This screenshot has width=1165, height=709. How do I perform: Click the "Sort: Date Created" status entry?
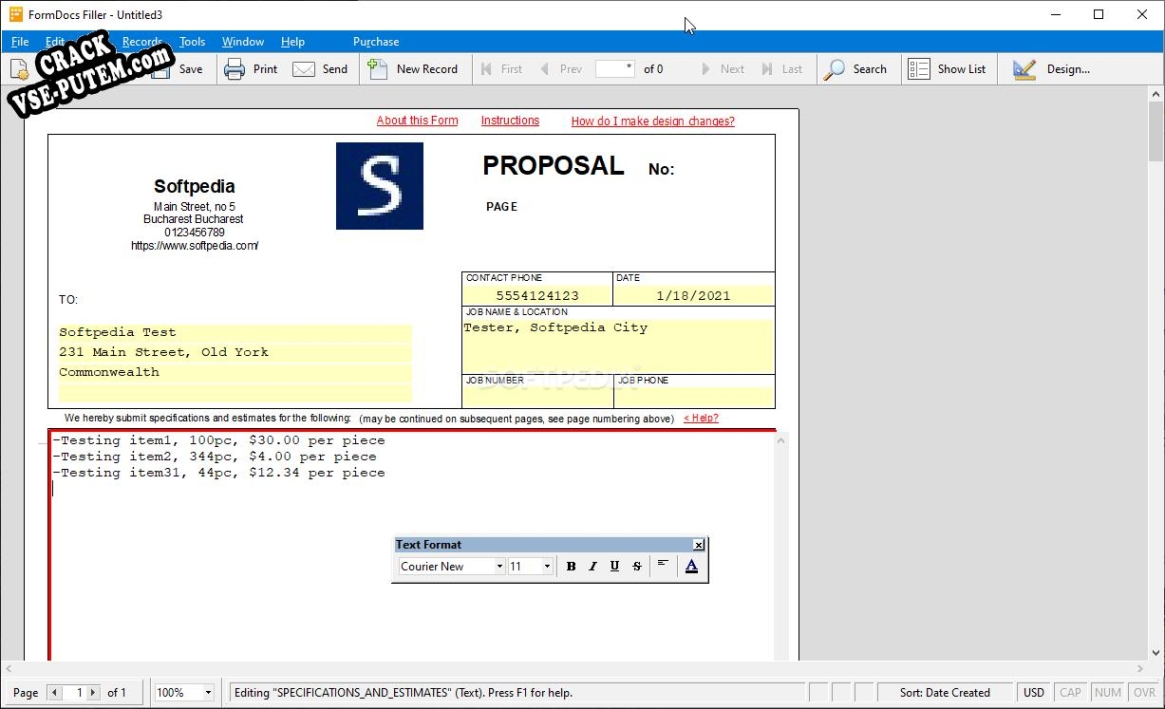[x=944, y=693]
